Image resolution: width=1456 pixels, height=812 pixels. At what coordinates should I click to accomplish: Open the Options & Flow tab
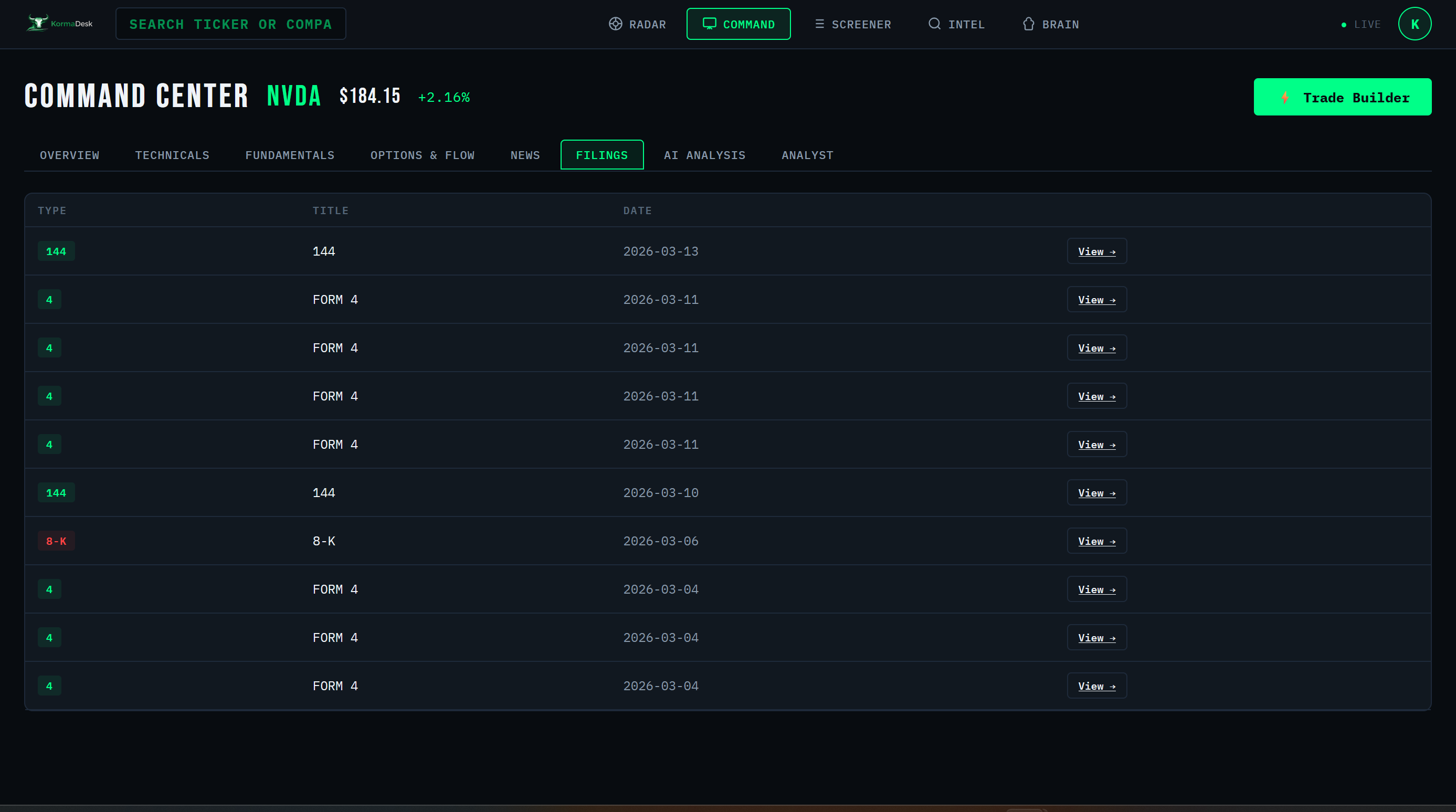pos(422,155)
